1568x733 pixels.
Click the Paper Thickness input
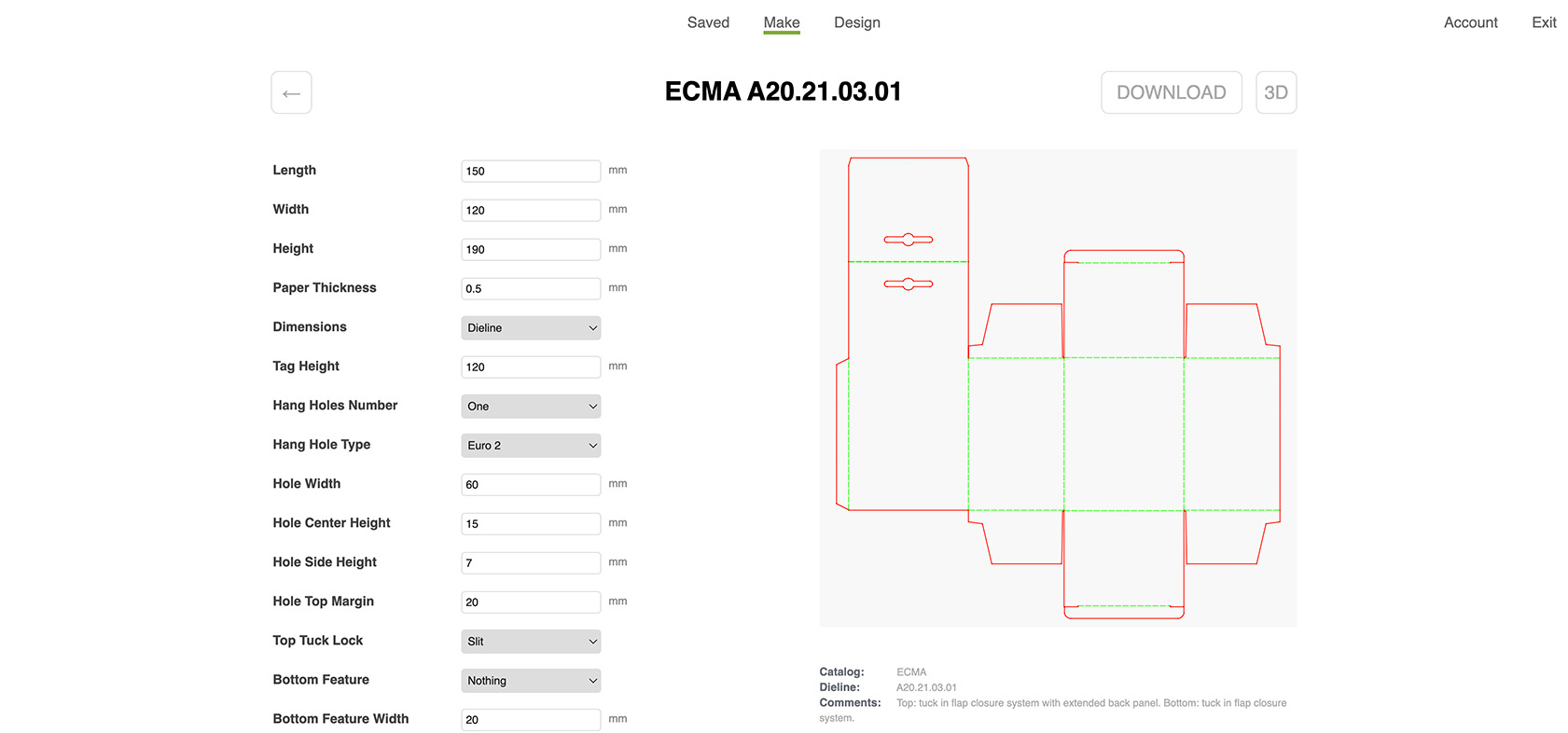[x=530, y=288]
